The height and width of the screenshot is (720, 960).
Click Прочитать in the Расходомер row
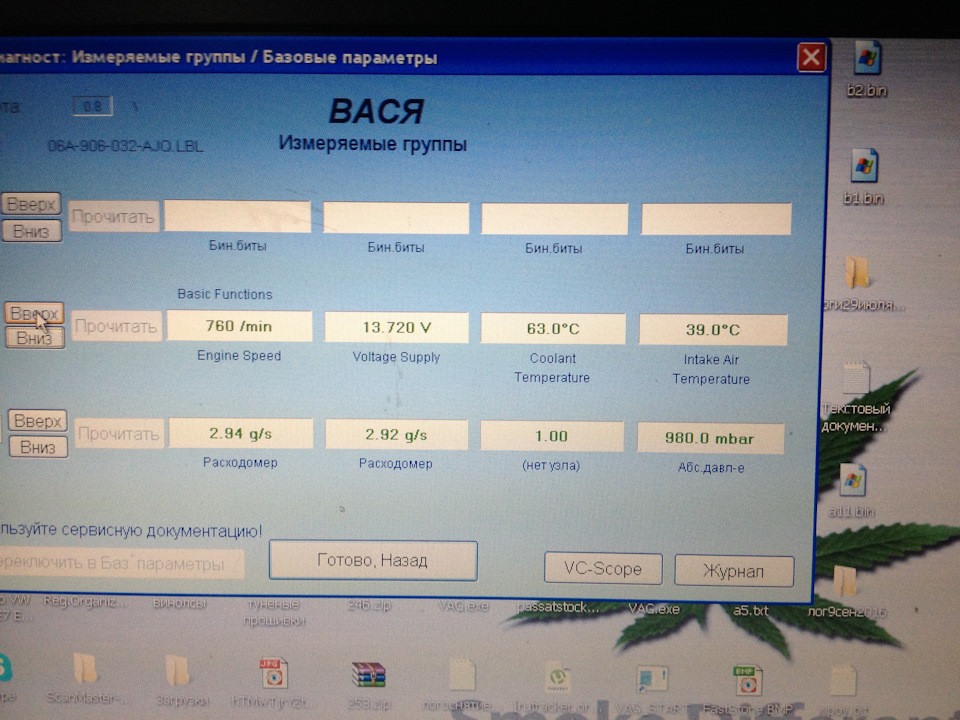click(119, 434)
